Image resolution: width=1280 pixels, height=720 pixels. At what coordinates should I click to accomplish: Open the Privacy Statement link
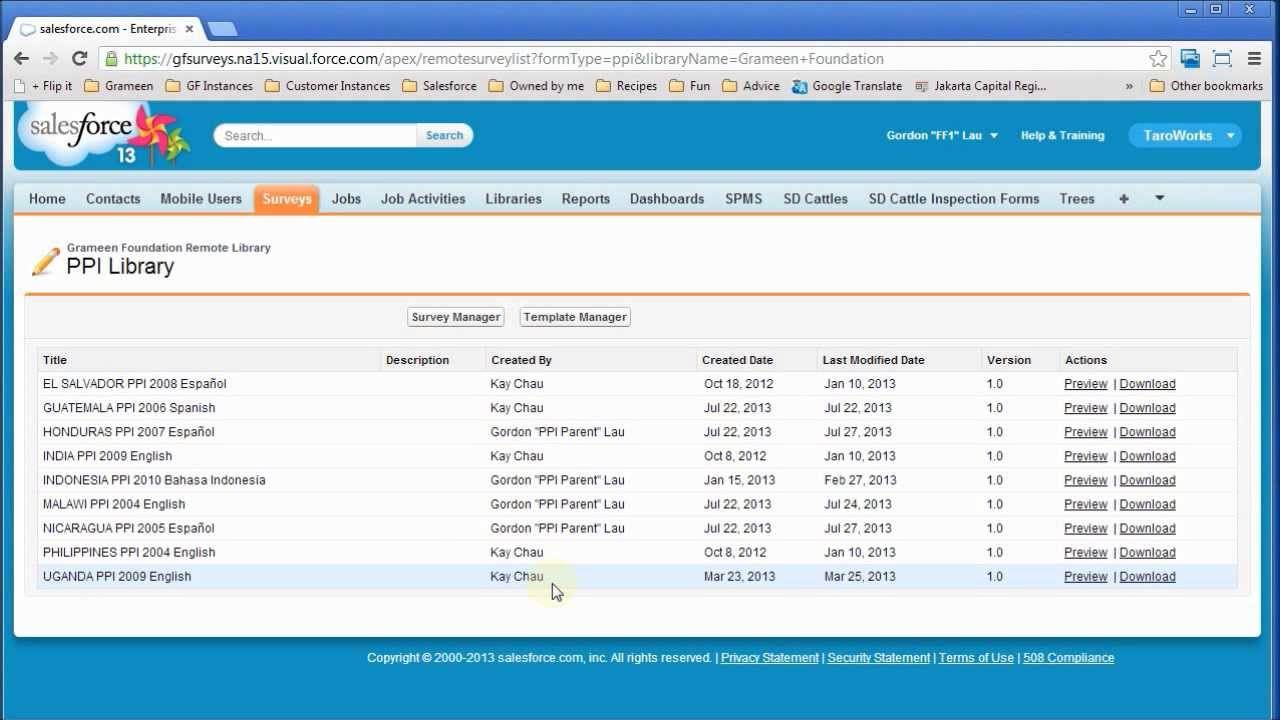coord(770,658)
